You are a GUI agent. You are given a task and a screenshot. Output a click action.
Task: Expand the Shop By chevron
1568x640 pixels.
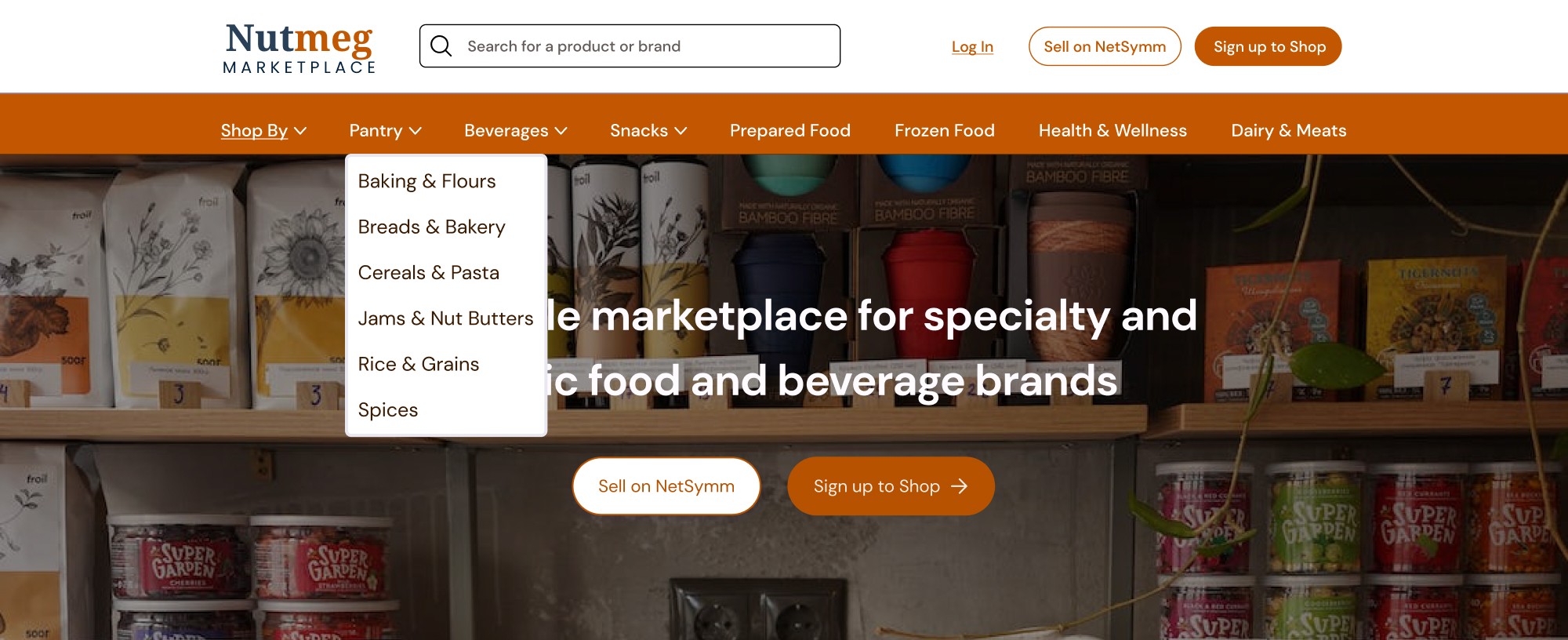[x=300, y=131]
